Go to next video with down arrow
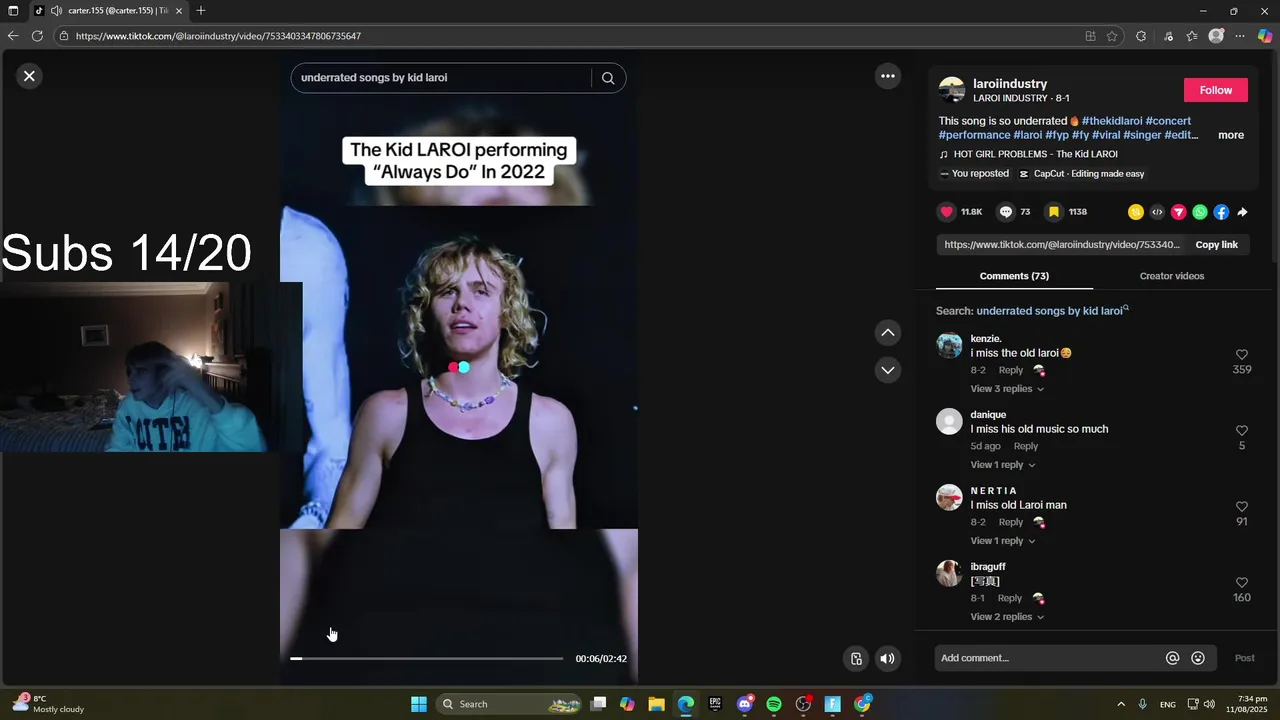Viewport: 1280px width, 720px height. (x=887, y=370)
